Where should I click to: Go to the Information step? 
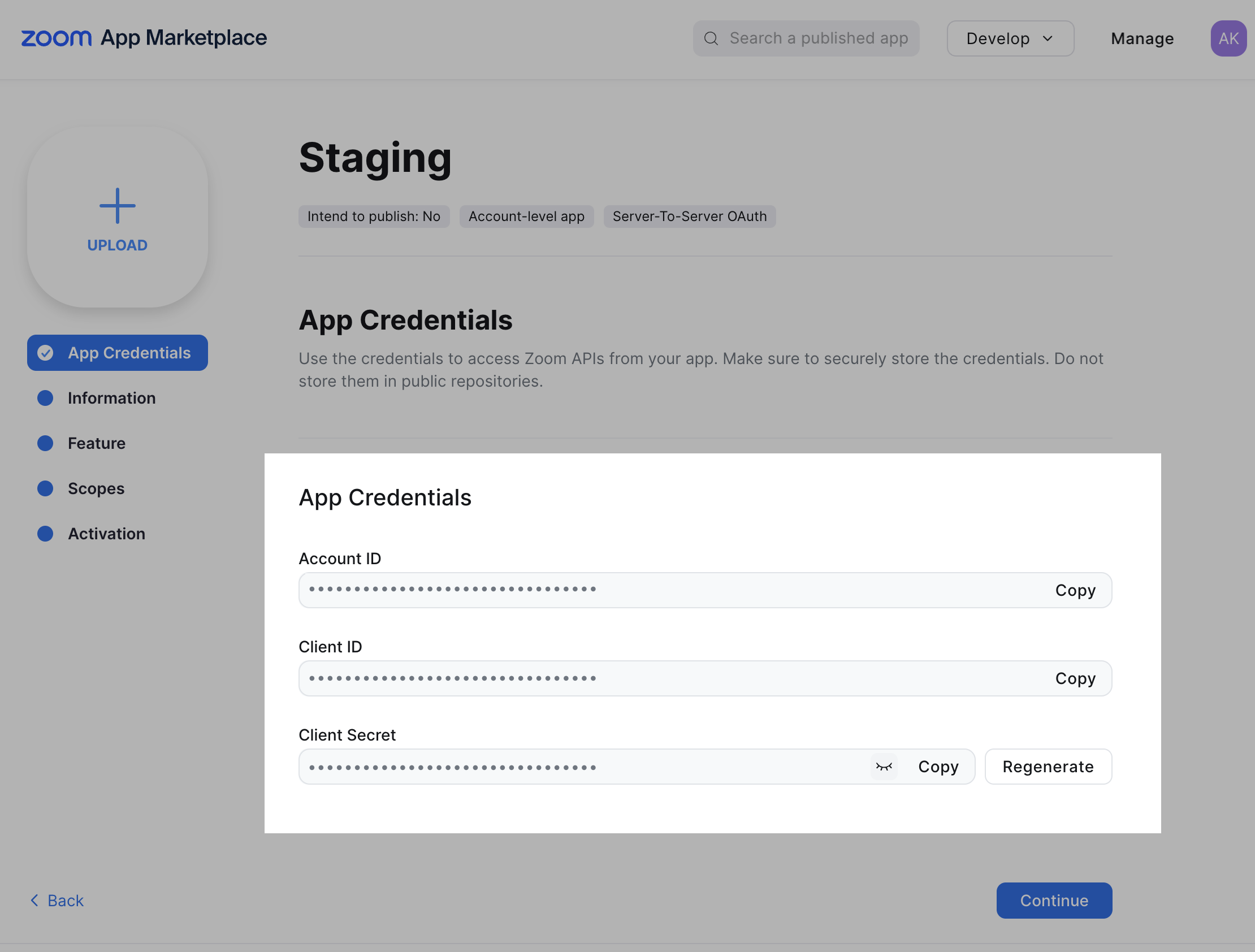point(112,399)
